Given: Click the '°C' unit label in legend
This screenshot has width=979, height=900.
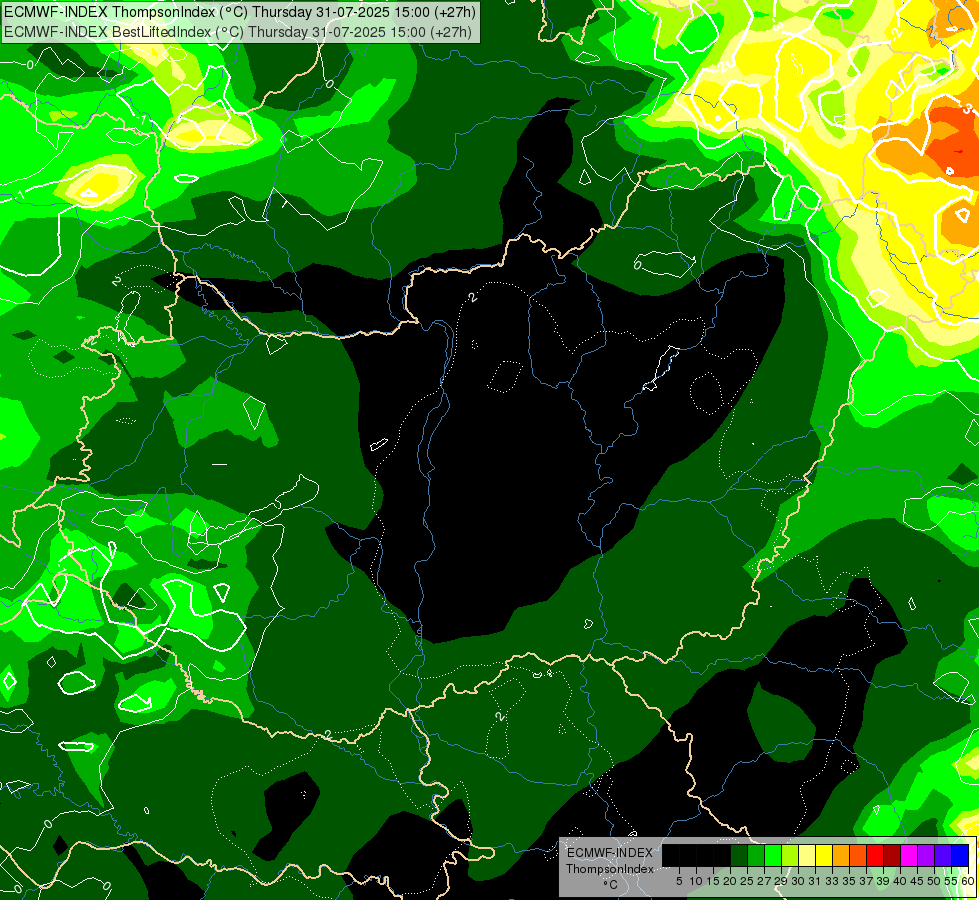Looking at the screenshot, I should pyautogui.click(x=611, y=885).
